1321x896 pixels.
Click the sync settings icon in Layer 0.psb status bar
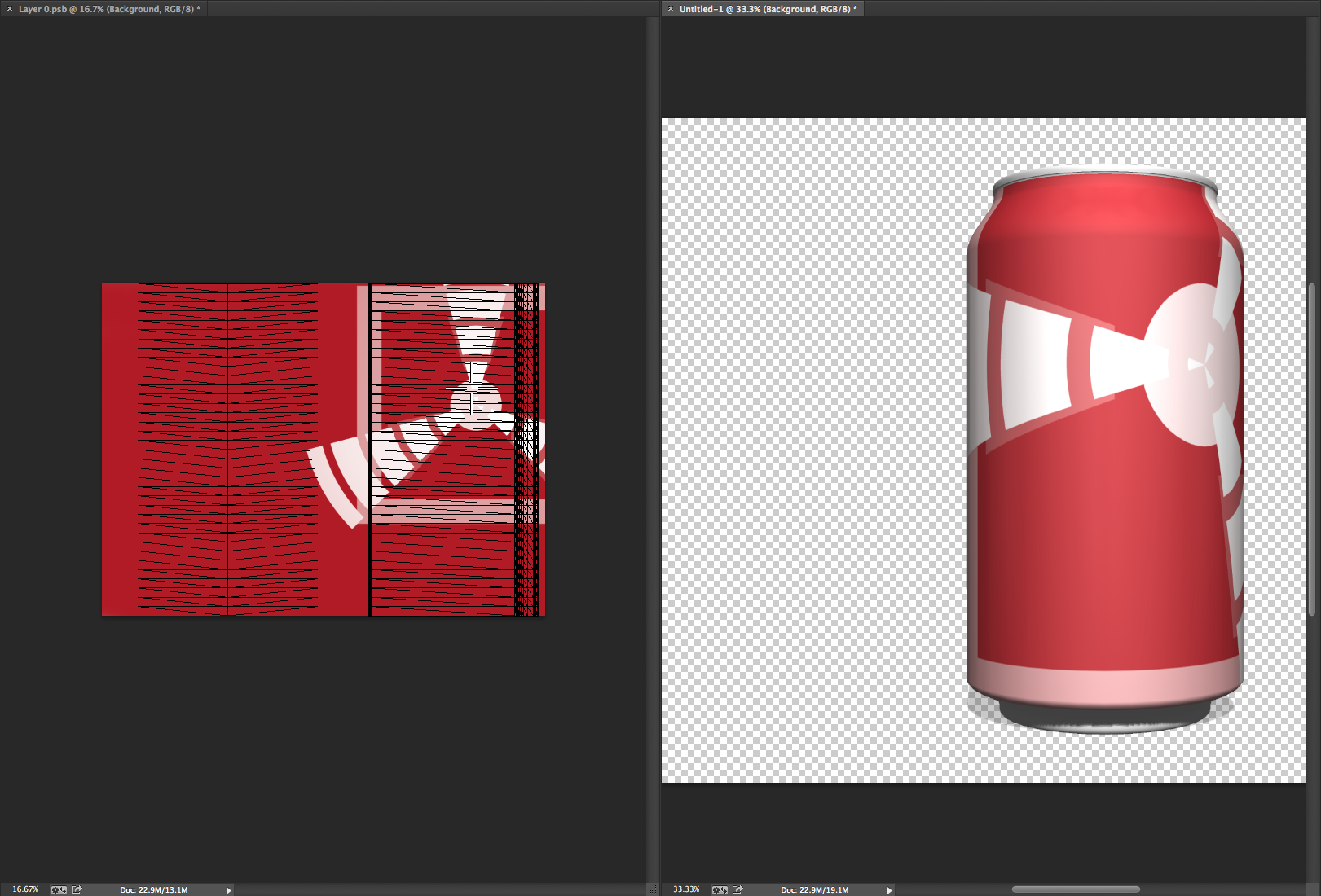(59, 889)
